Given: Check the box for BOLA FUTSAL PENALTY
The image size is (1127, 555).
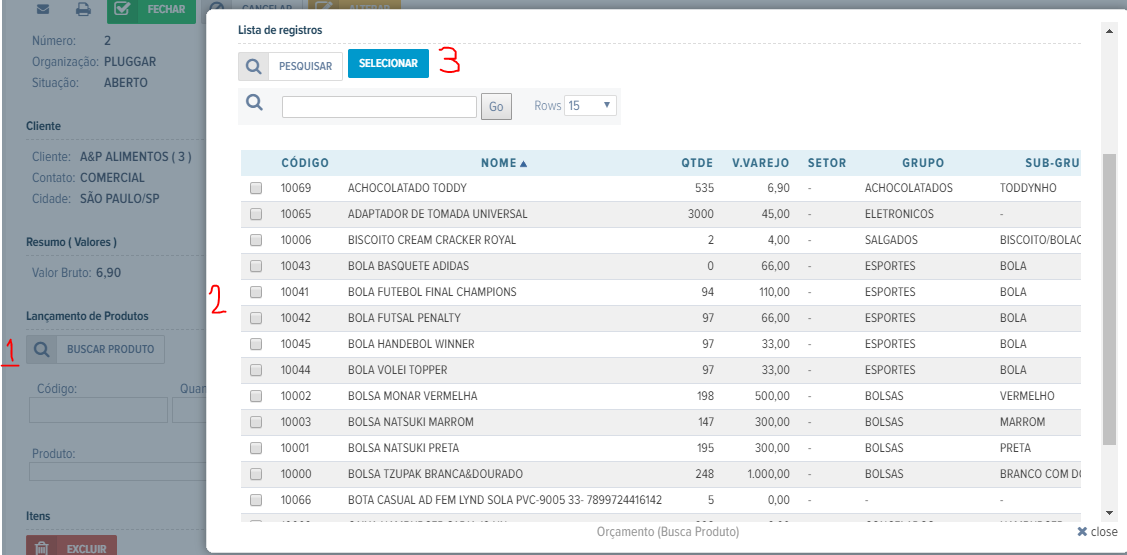Looking at the screenshot, I should (256, 318).
